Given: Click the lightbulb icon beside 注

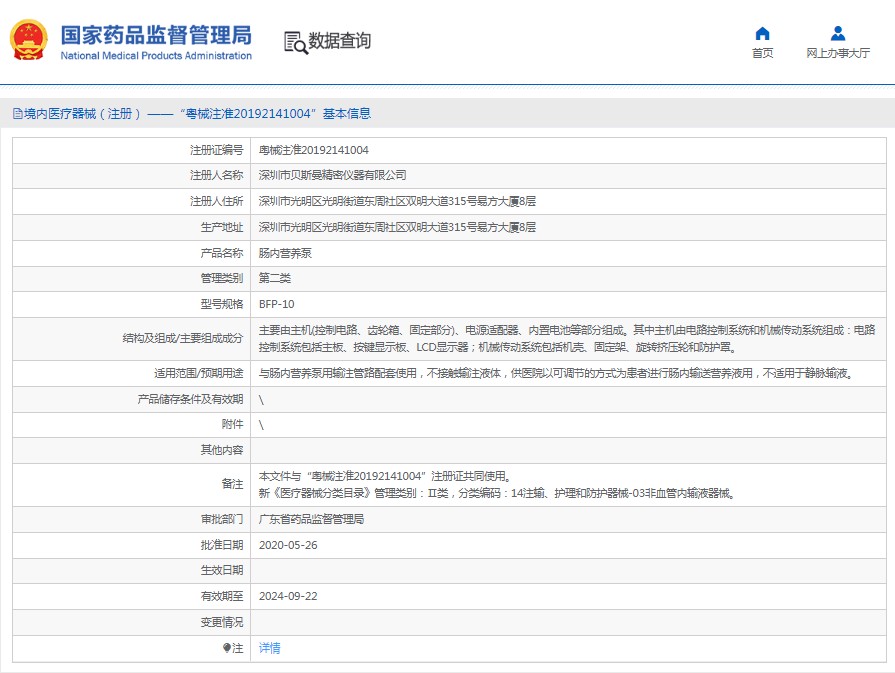Looking at the screenshot, I should (x=228, y=648).
